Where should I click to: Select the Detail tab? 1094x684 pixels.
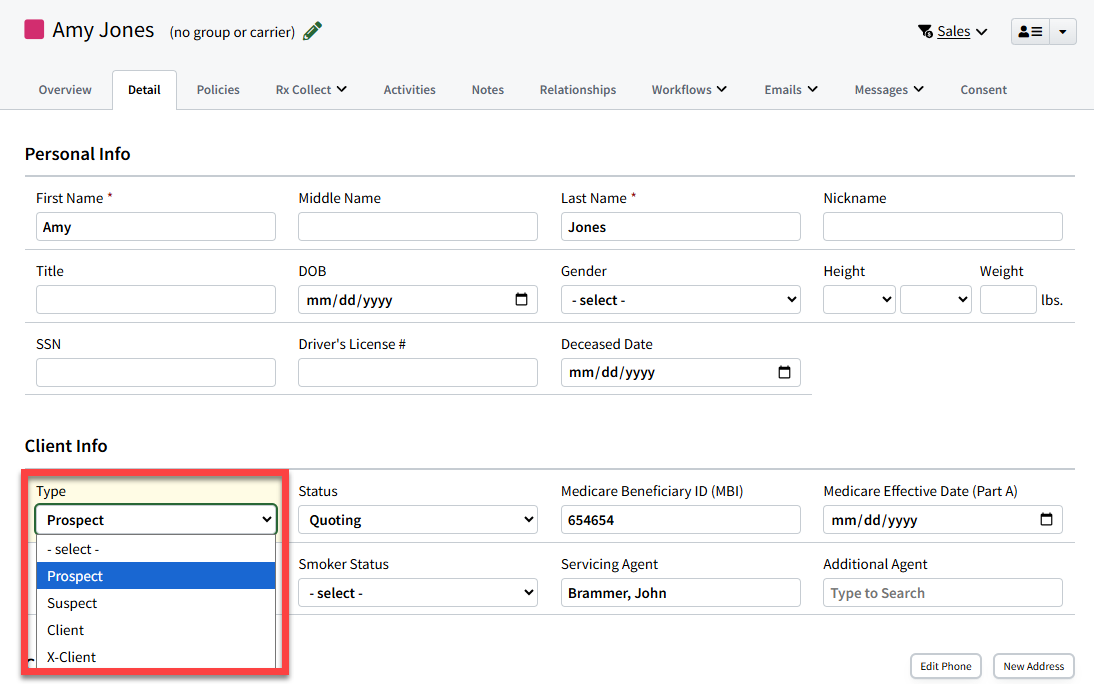coord(144,89)
